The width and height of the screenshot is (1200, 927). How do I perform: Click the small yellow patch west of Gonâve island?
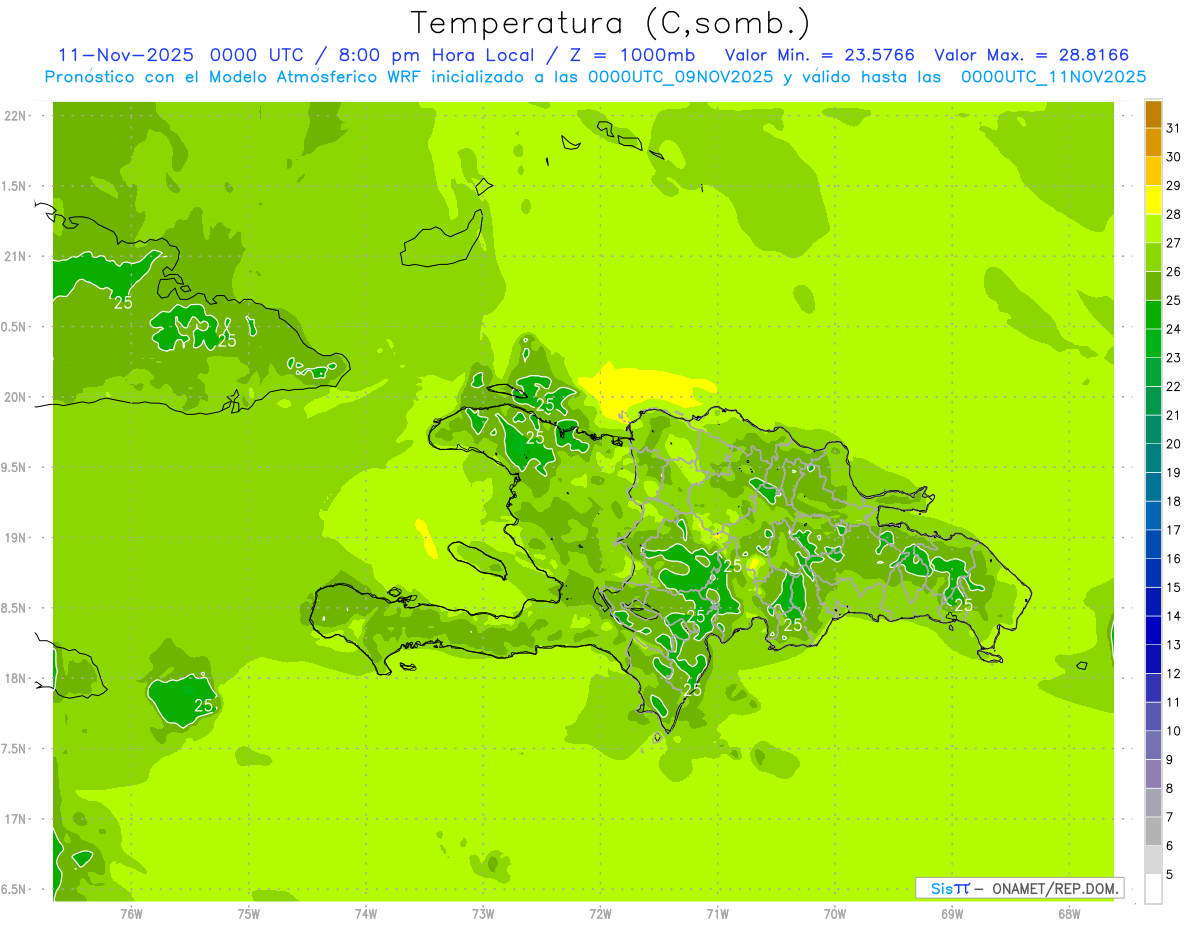point(426,537)
